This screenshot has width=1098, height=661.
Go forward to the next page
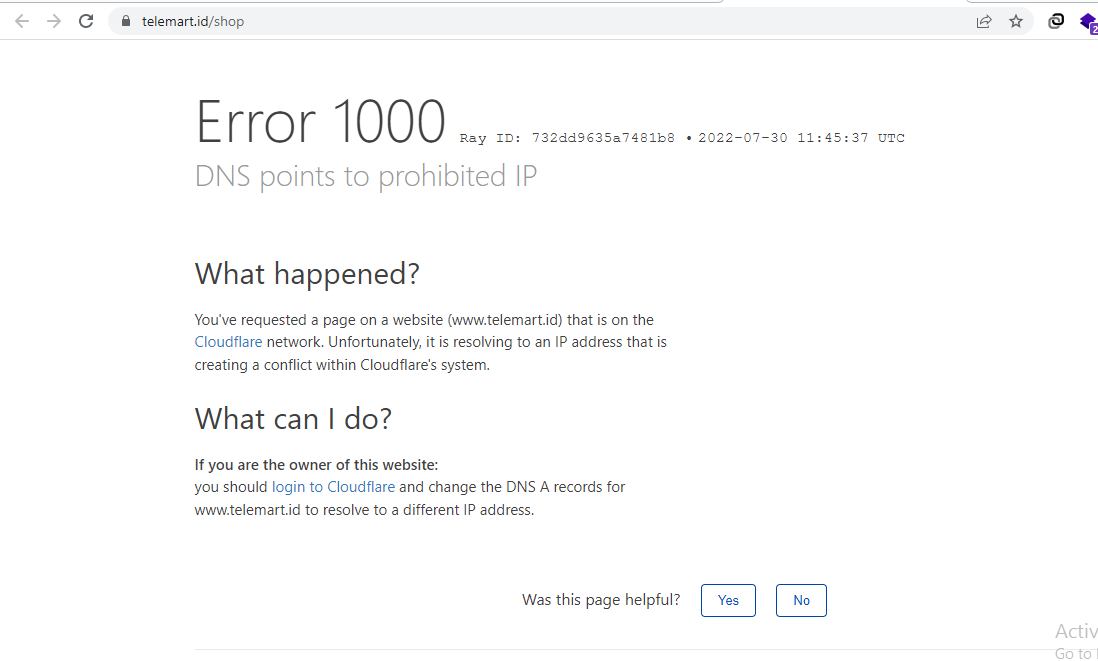pyautogui.click(x=54, y=21)
